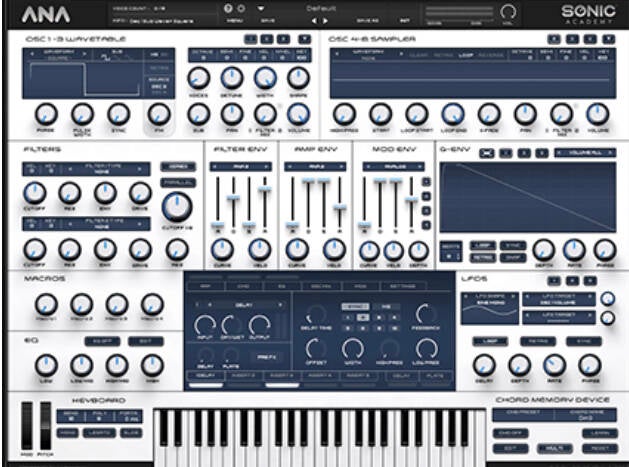The width and height of the screenshot is (629, 467).
Task: Click inside the G-ENV envelope graph
Action: click(x=528, y=197)
